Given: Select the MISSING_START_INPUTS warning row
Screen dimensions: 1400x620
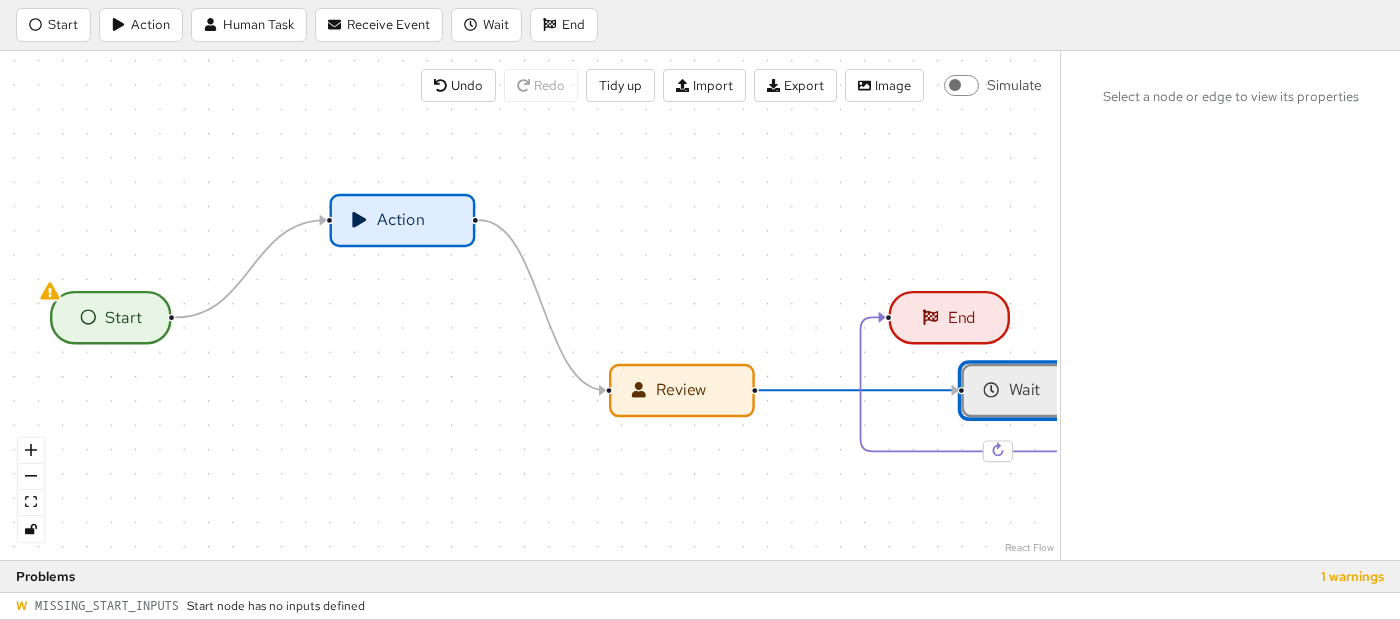Looking at the screenshot, I should coord(700,606).
